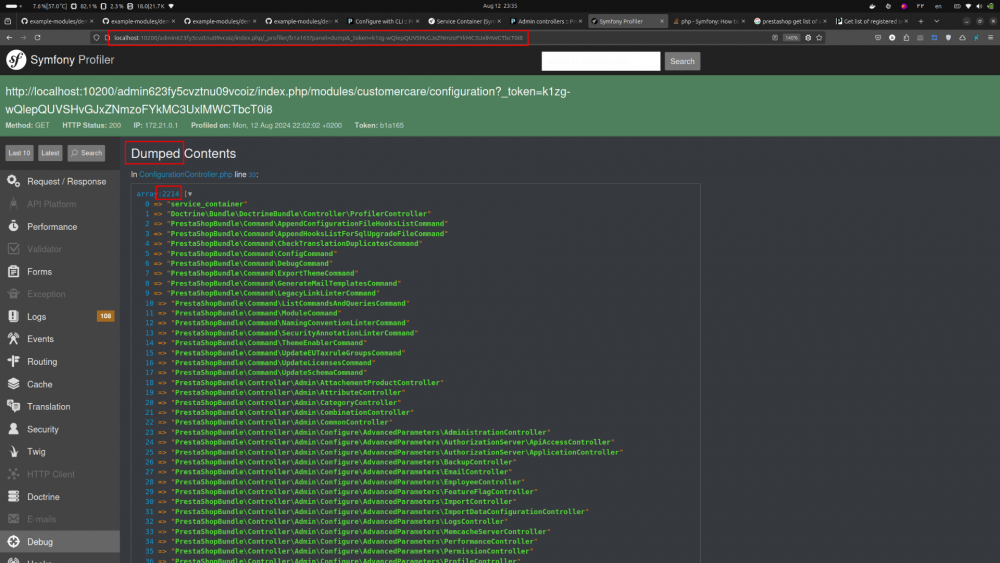This screenshot has height=563, width=1000.
Task: Click the ExportThemeCommand entry
Action: tap(262, 274)
